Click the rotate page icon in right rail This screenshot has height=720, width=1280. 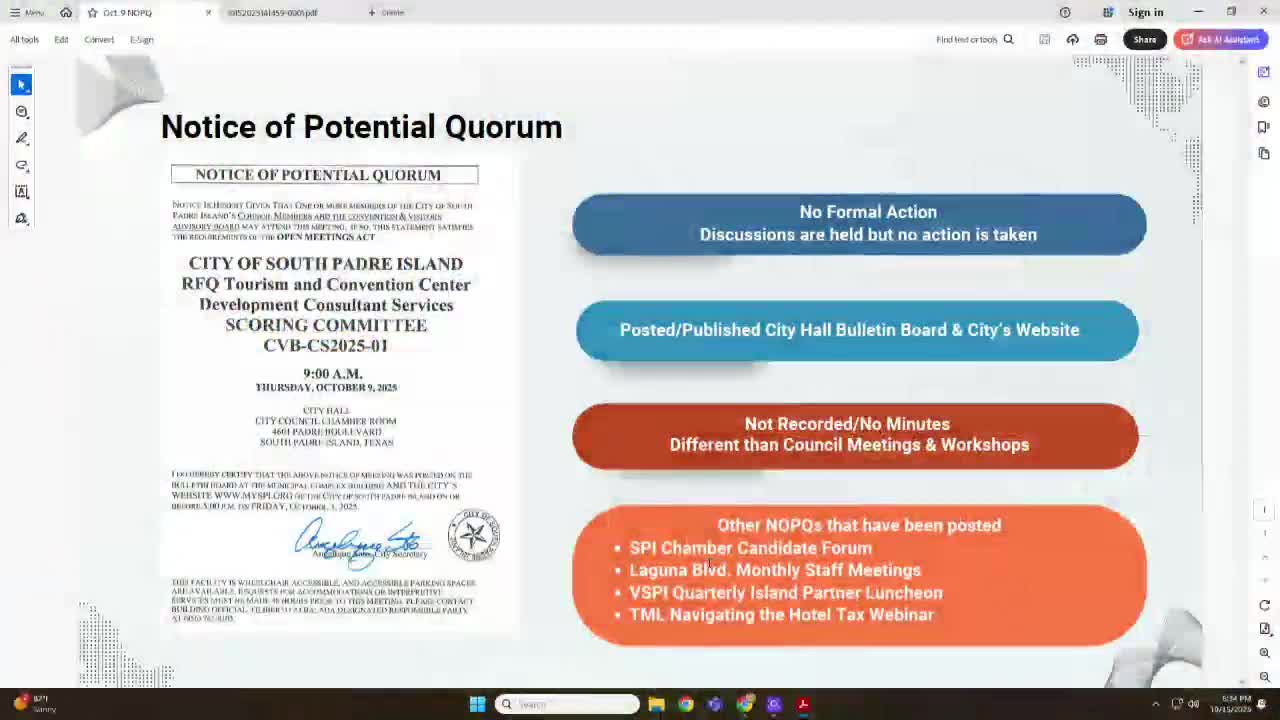point(1264,605)
